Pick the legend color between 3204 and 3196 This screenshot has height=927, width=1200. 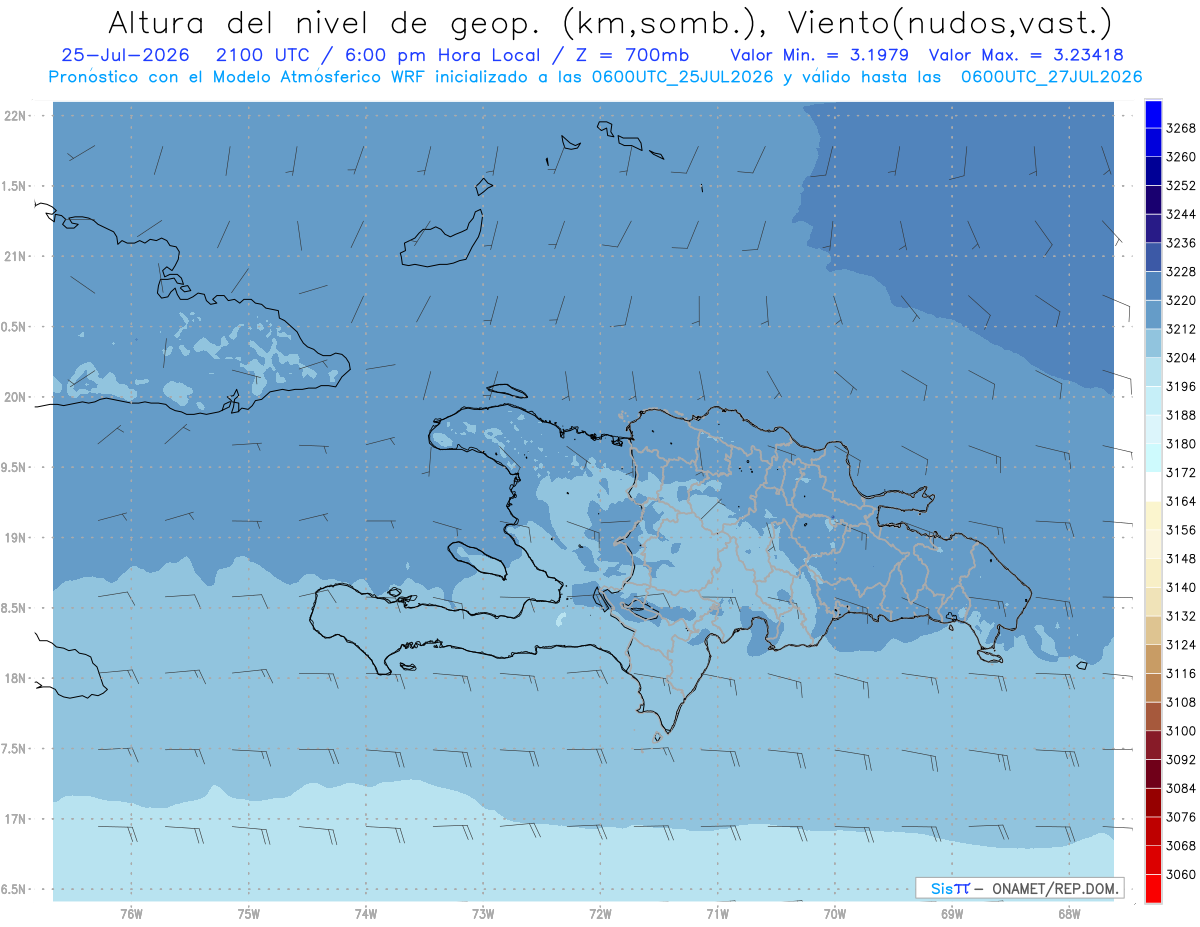click(x=1152, y=372)
